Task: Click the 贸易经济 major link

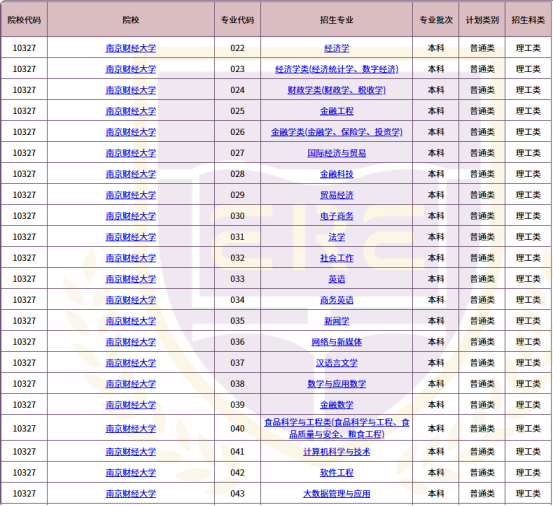Action: pyautogui.click(x=336, y=195)
